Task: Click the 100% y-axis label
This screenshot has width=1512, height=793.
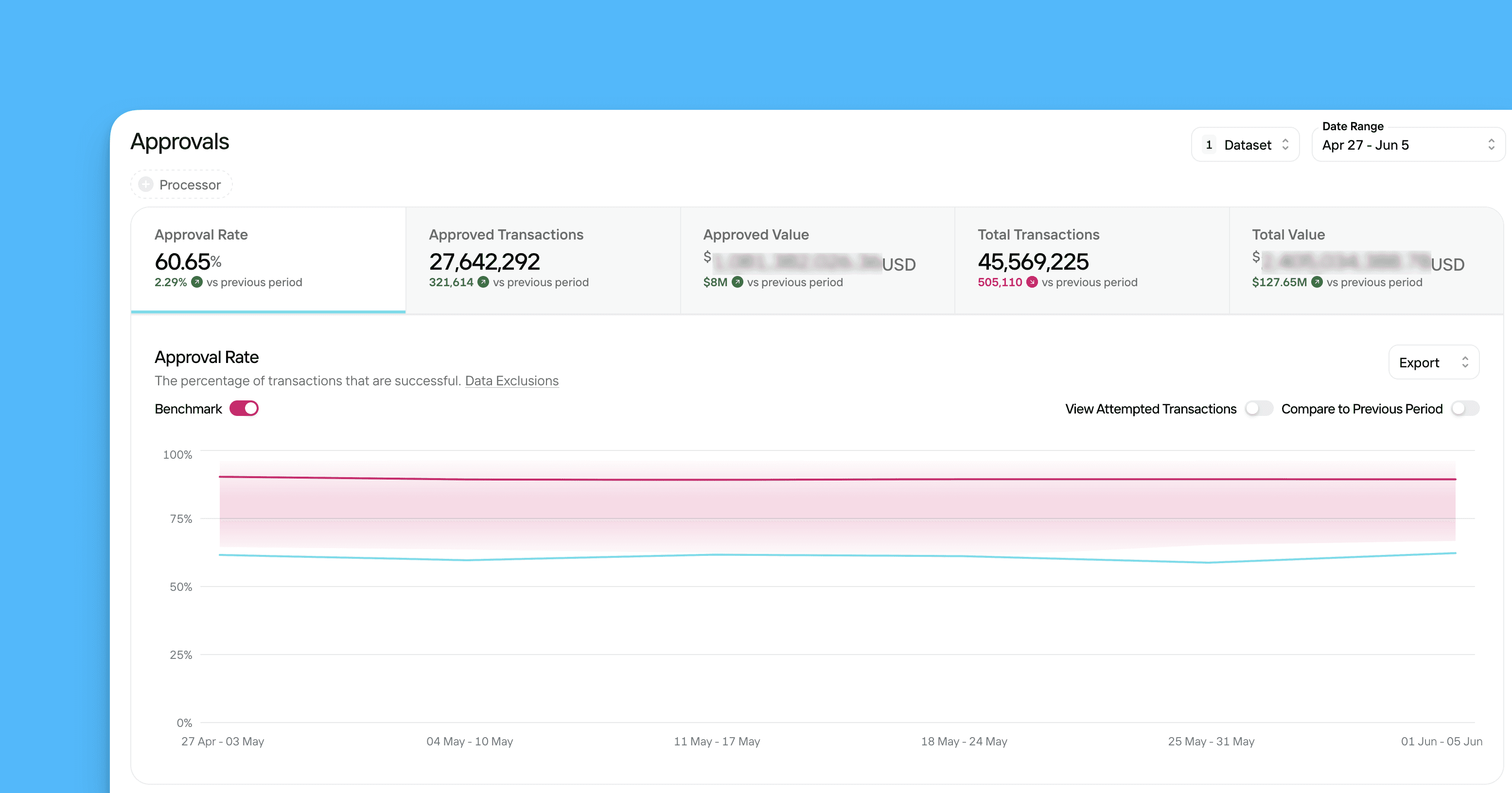Action: click(177, 455)
